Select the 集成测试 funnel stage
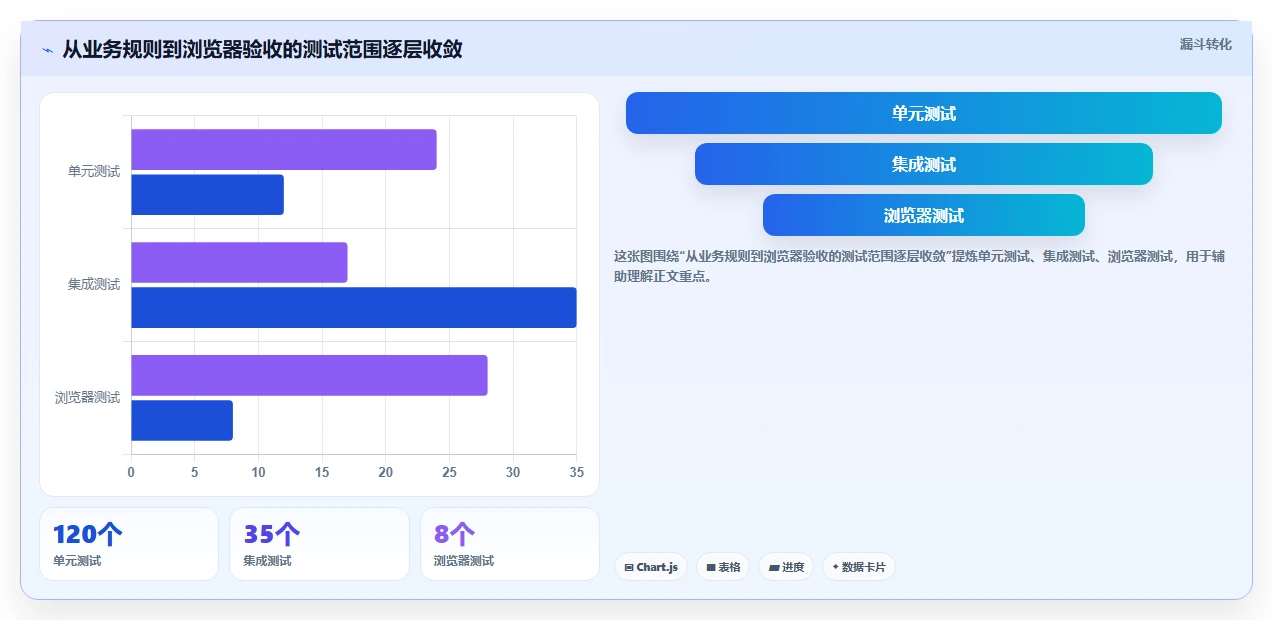The width and height of the screenshot is (1273, 620). click(x=923, y=164)
